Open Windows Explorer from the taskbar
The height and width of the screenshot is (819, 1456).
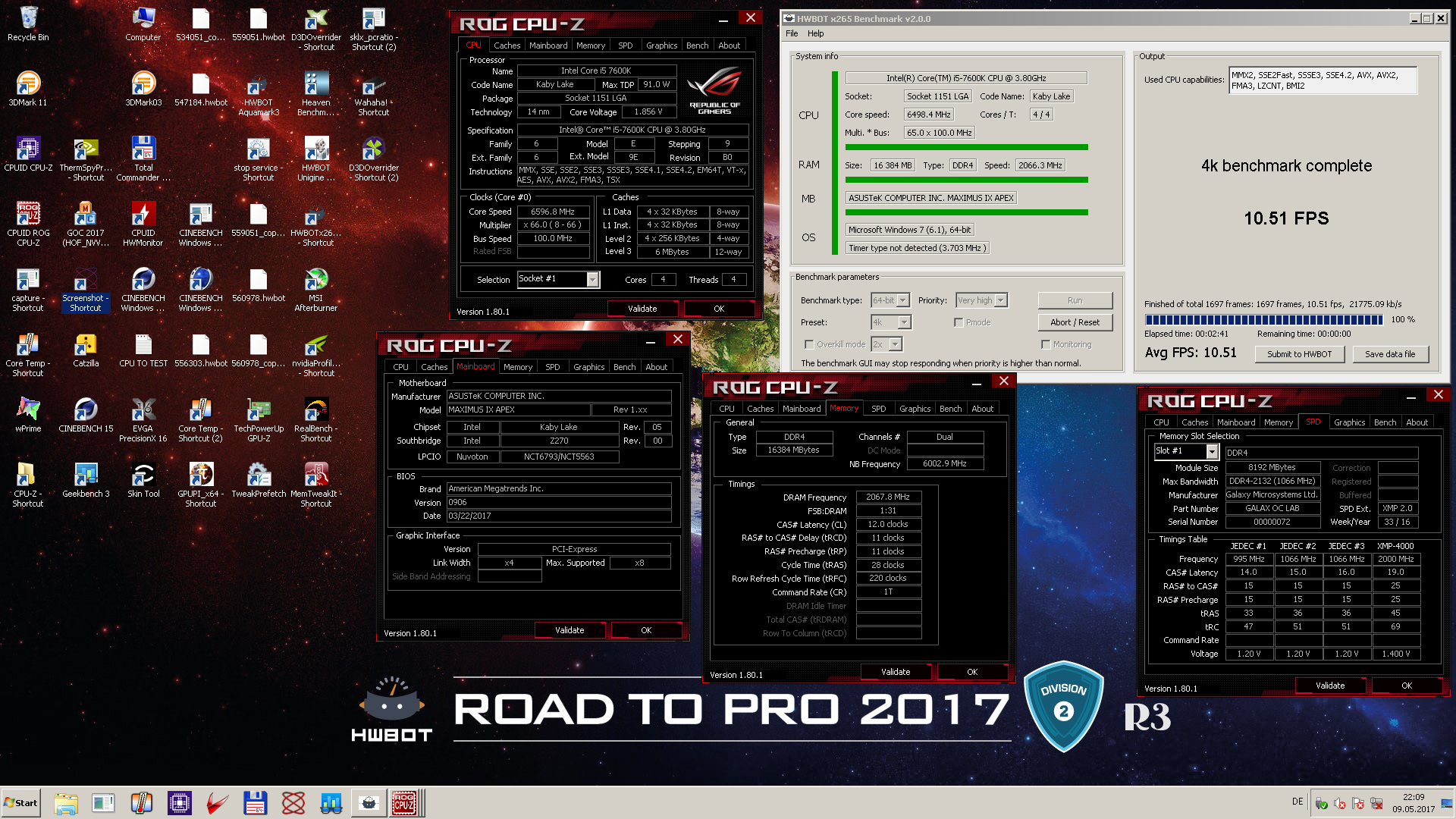tap(66, 802)
